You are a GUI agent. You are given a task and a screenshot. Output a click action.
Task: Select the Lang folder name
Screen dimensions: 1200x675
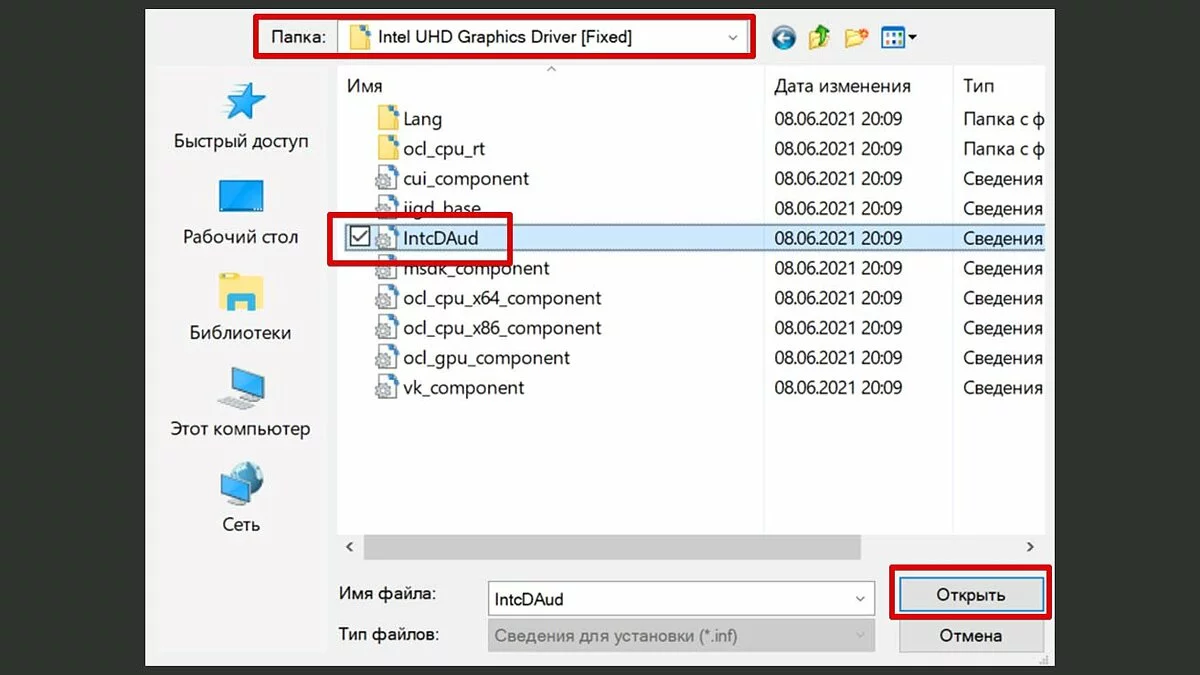[422, 118]
